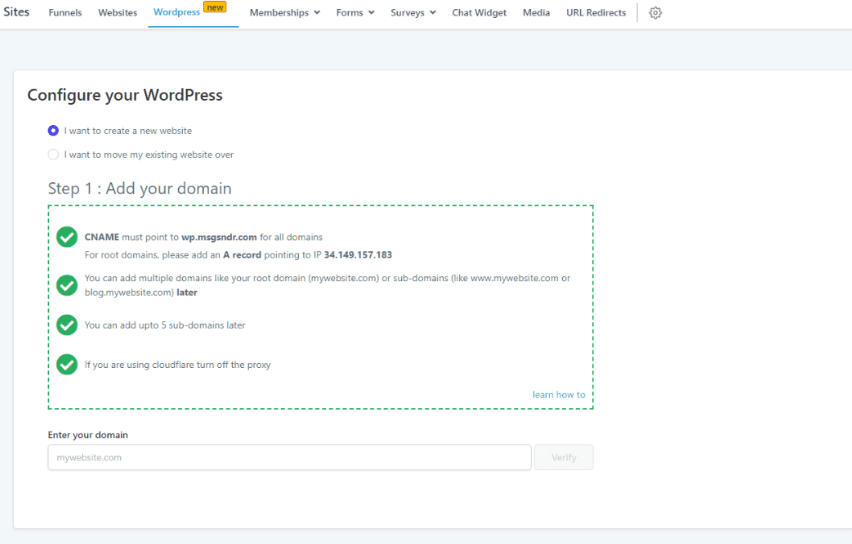Screen dimensions: 852x544
Task: Click the IP address 34.149.157.183
Action: [x=358, y=254]
